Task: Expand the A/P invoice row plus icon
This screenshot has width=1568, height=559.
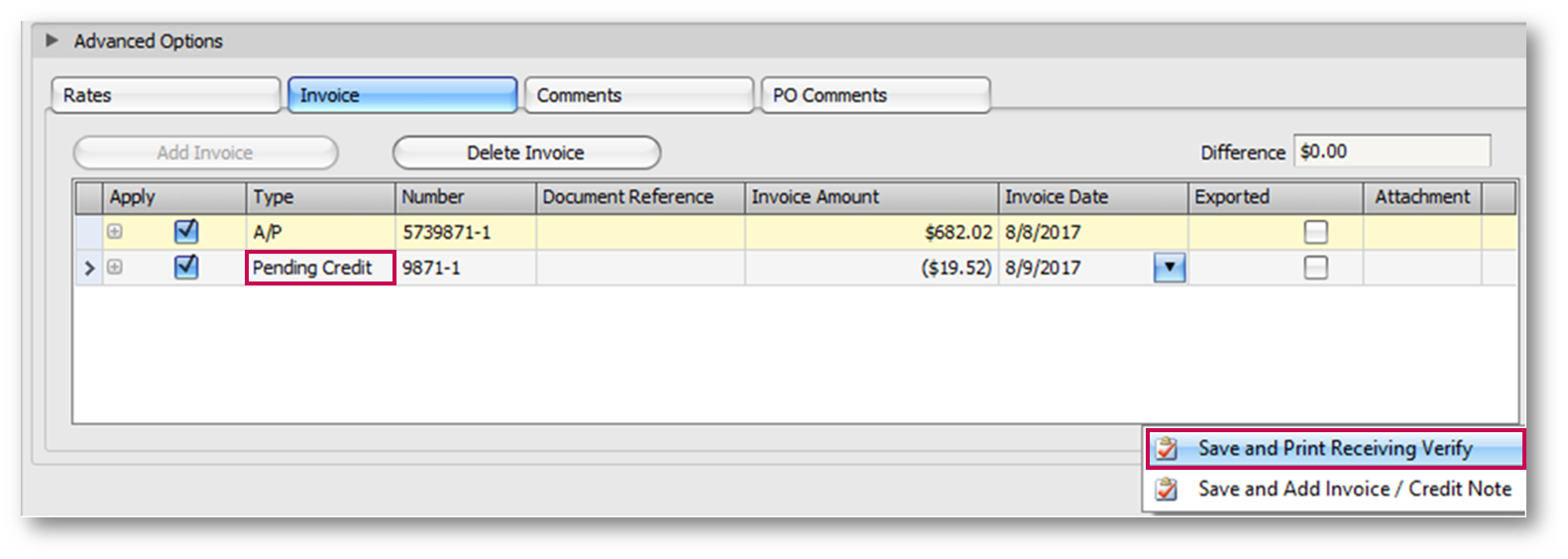Action: (x=115, y=232)
